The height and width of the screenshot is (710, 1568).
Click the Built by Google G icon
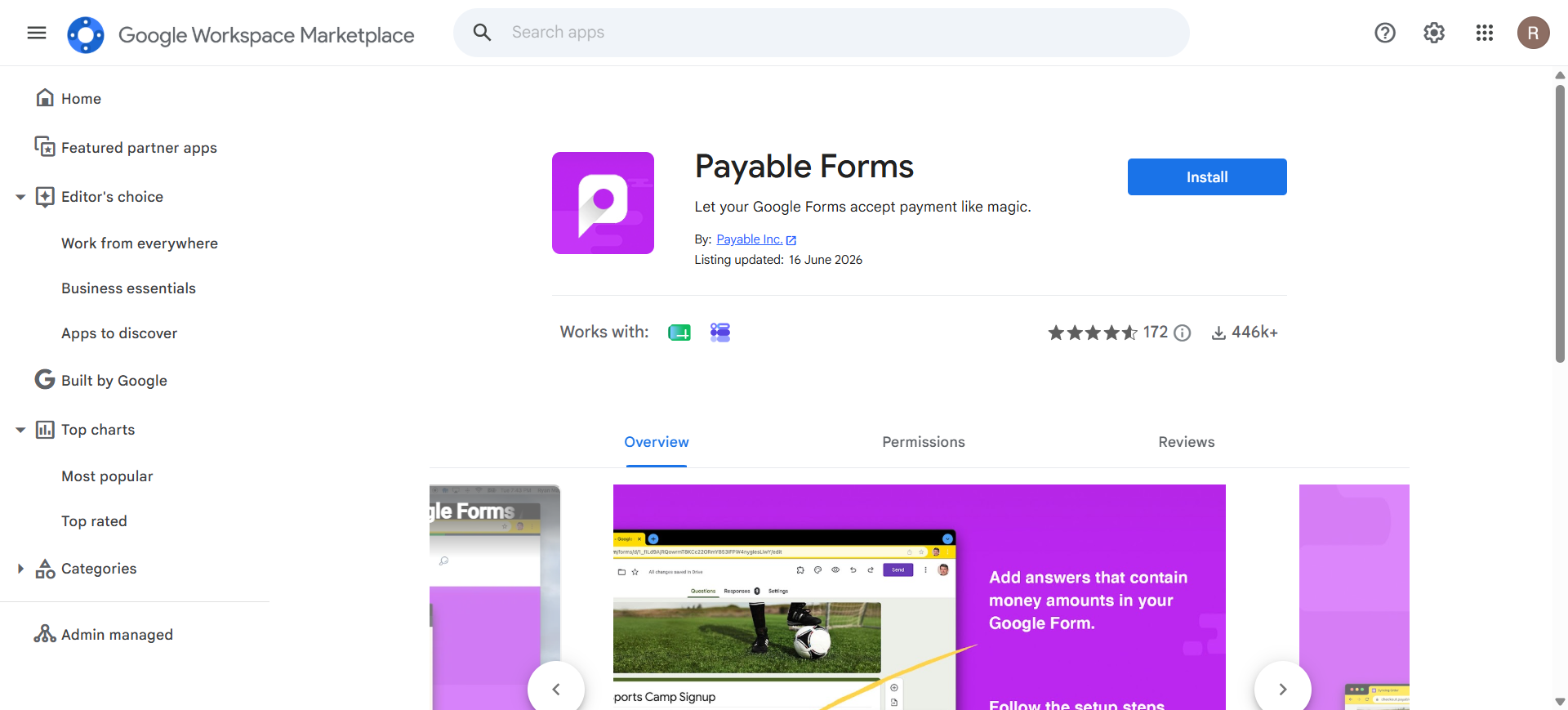45,380
